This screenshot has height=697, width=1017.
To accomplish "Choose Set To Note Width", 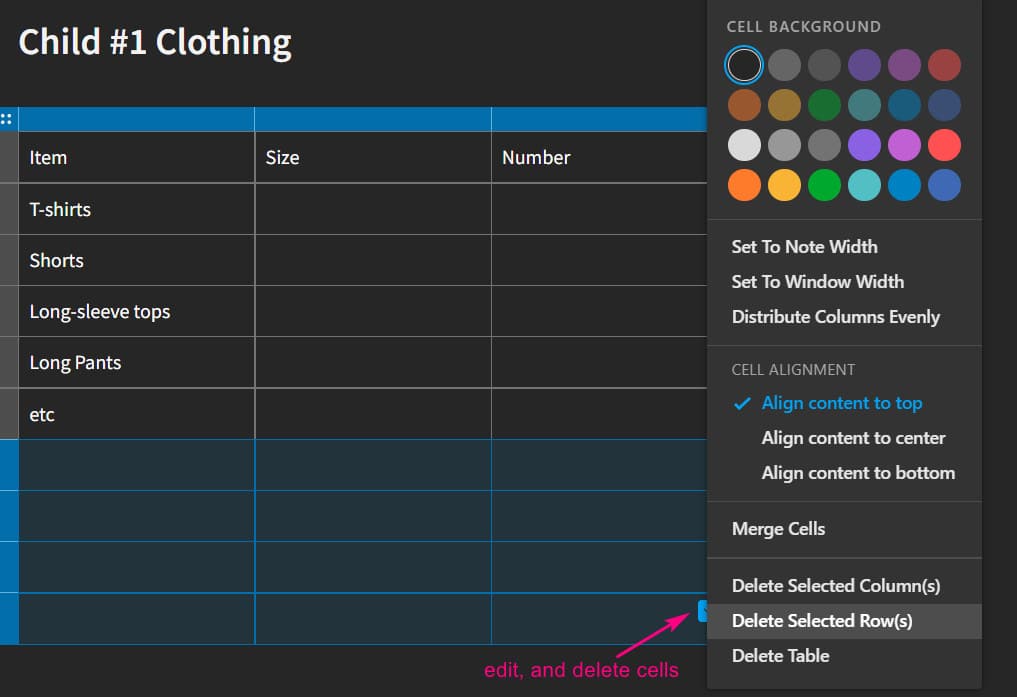I will click(x=804, y=247).
